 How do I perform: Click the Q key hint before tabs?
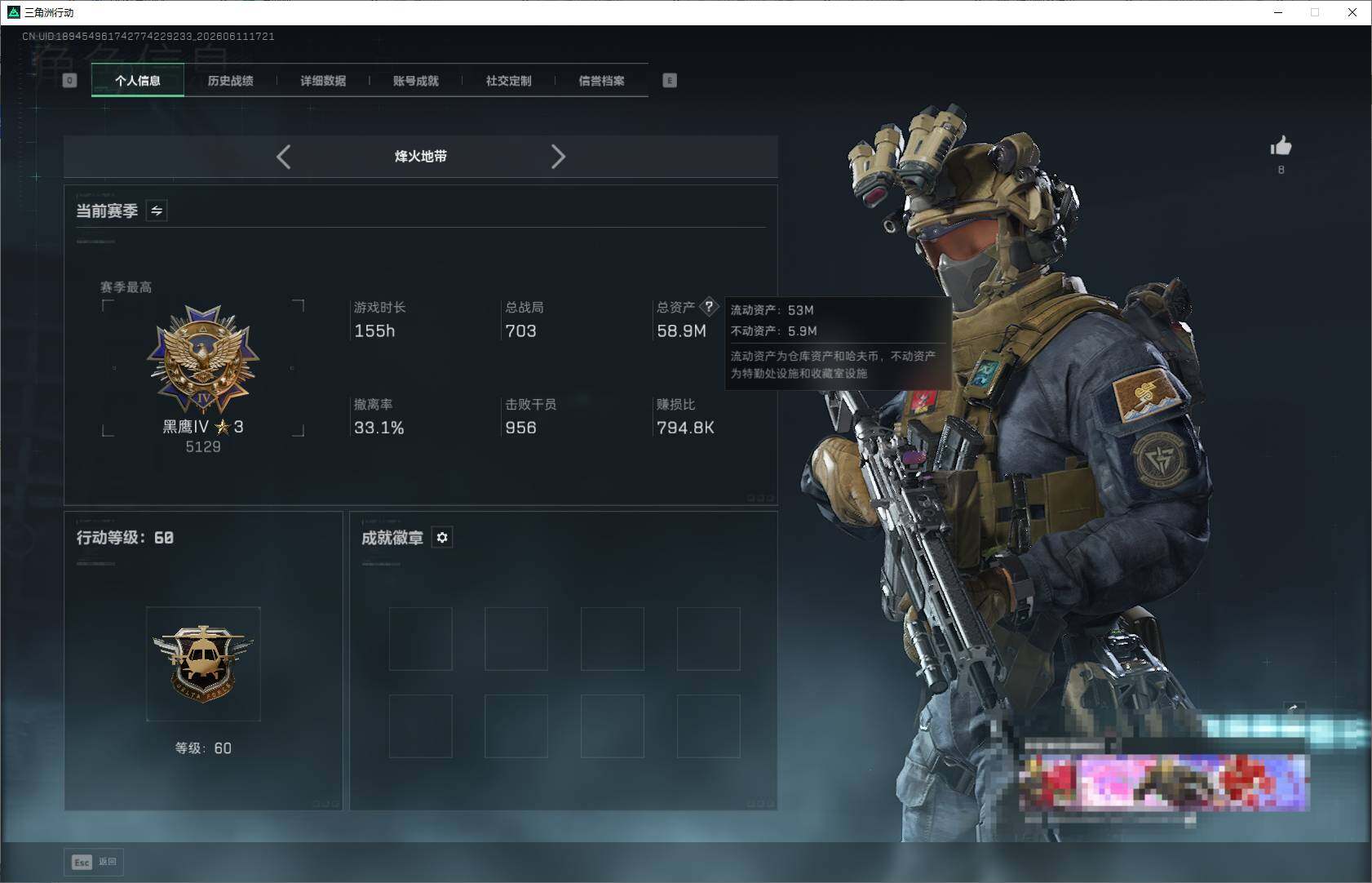pos(69,80)
